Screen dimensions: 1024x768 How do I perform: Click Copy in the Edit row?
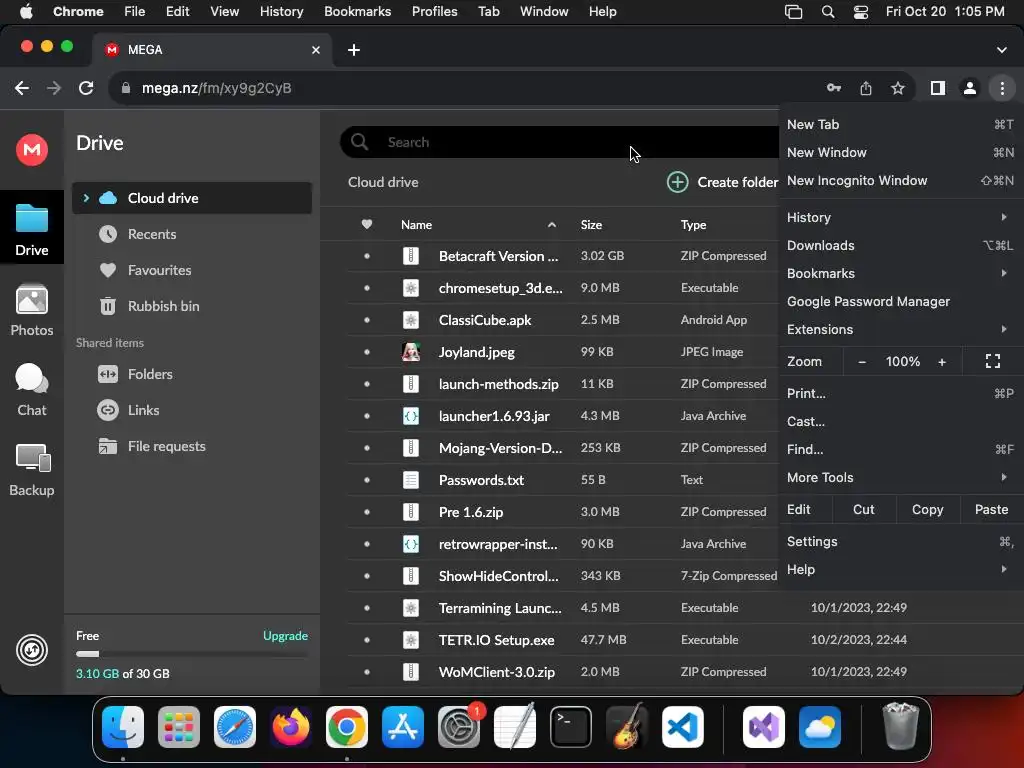927,509
